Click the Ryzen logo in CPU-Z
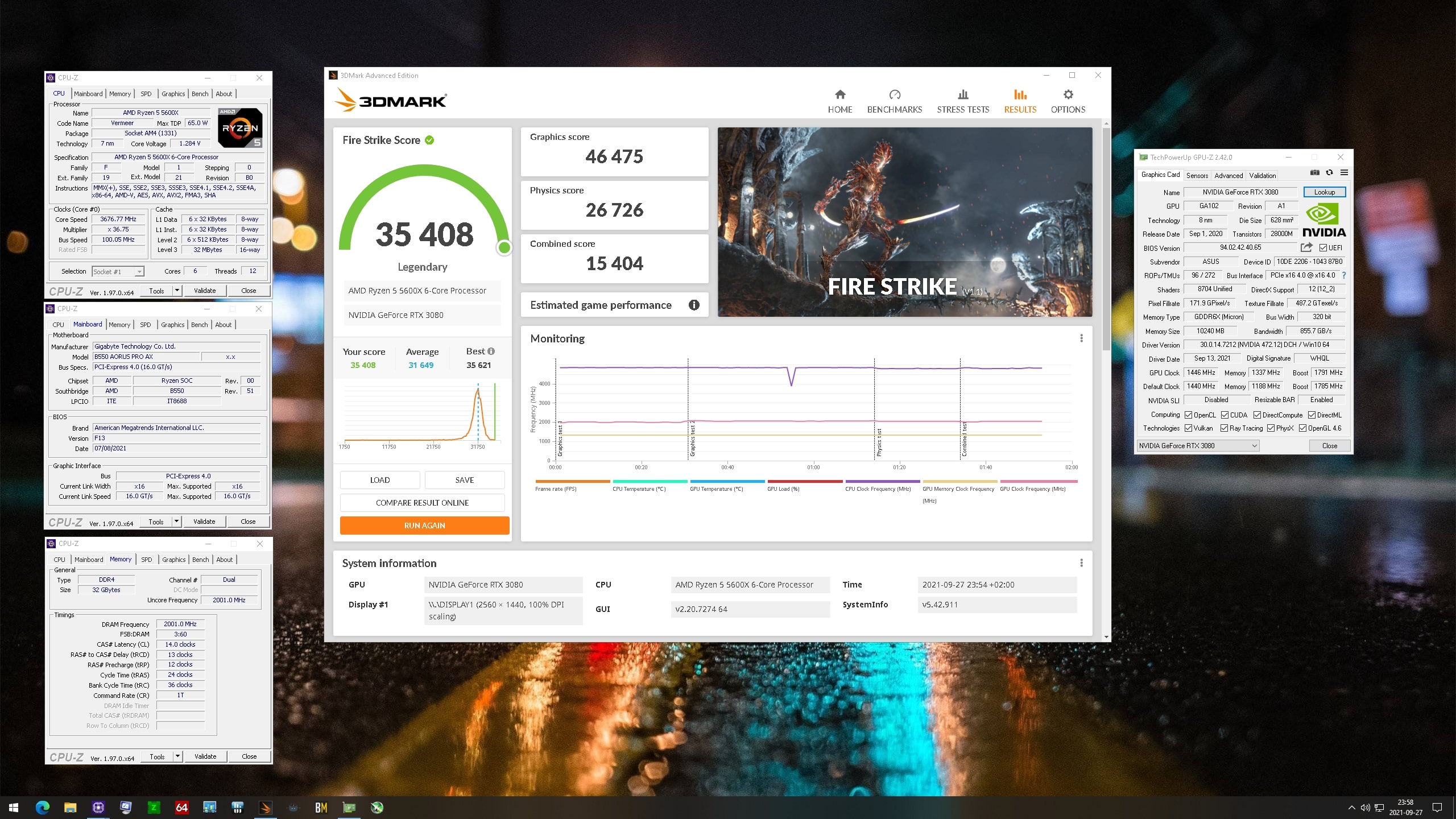The image size is (1456, 819). 241,127
